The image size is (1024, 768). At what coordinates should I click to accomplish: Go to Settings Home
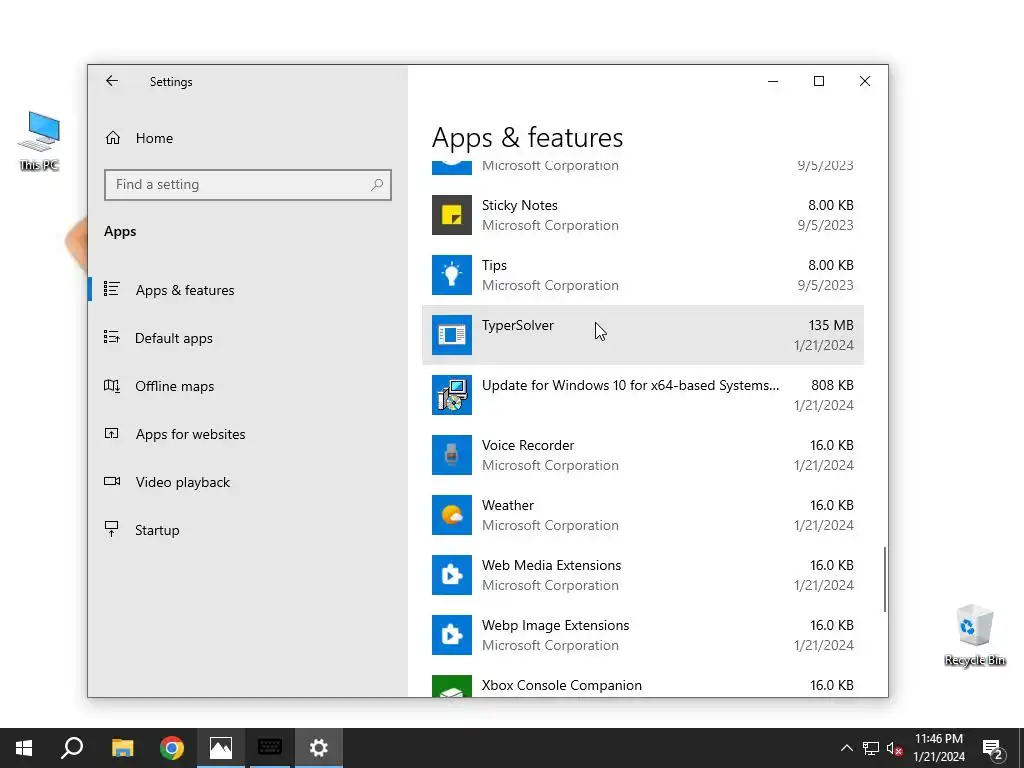tap(154, 138)
